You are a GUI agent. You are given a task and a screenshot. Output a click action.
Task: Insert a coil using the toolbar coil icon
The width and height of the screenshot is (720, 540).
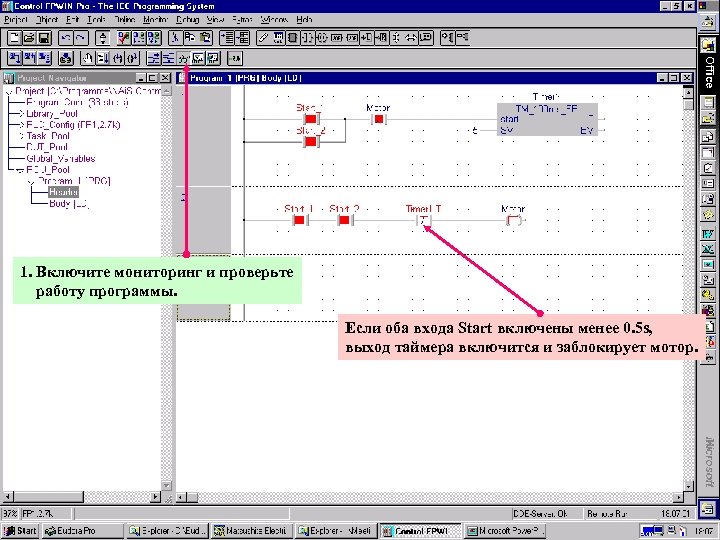pyautogui.click(x=322, y=38)
